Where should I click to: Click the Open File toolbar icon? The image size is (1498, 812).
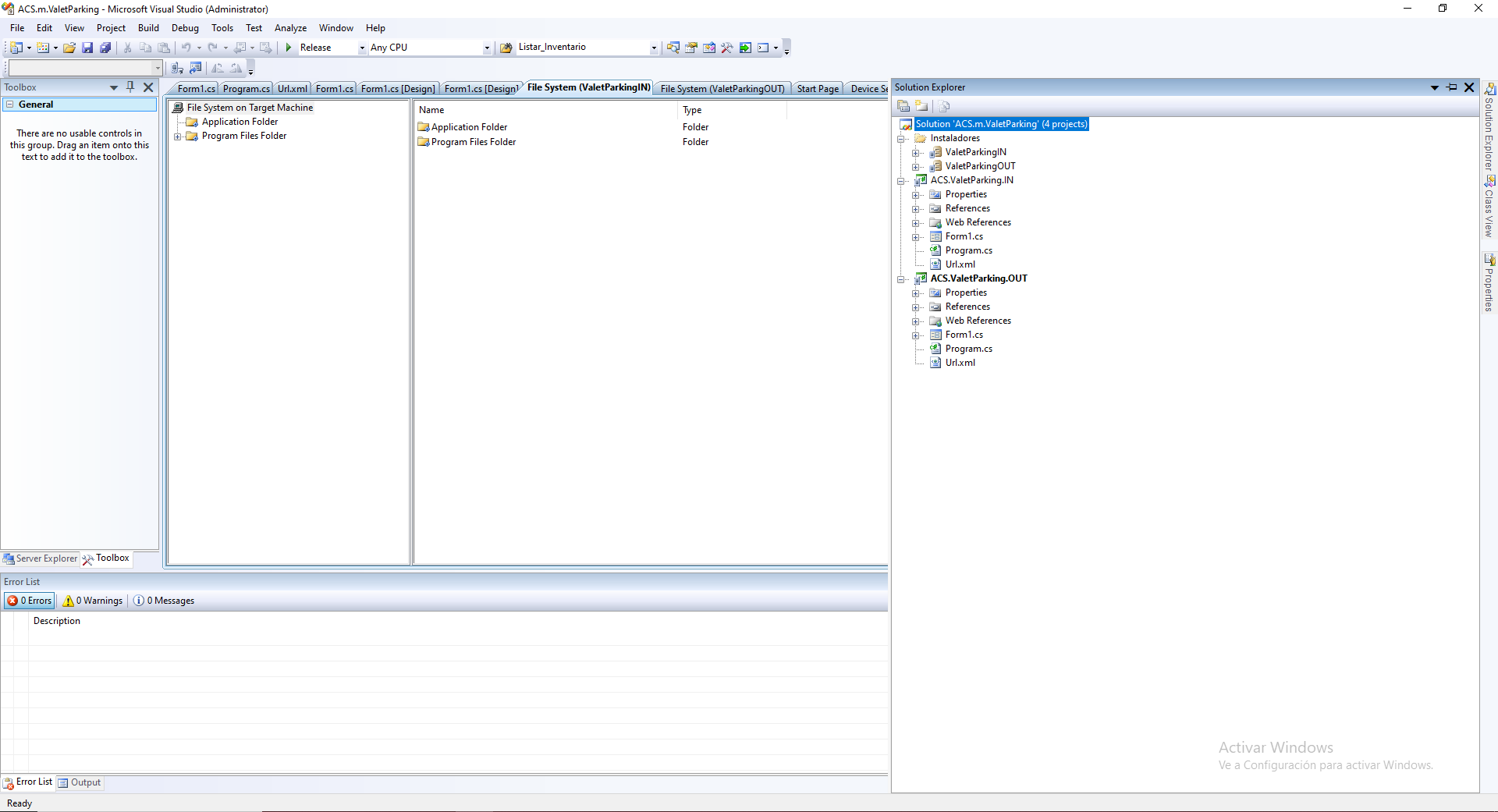69,48
